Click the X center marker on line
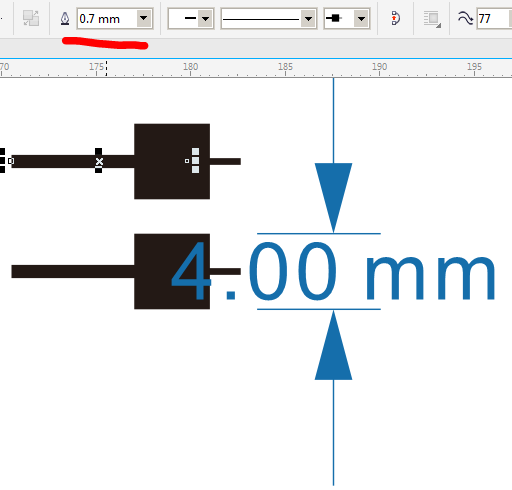Image resolution: width=512 pixels, height=490 pixels. point(99,162)
